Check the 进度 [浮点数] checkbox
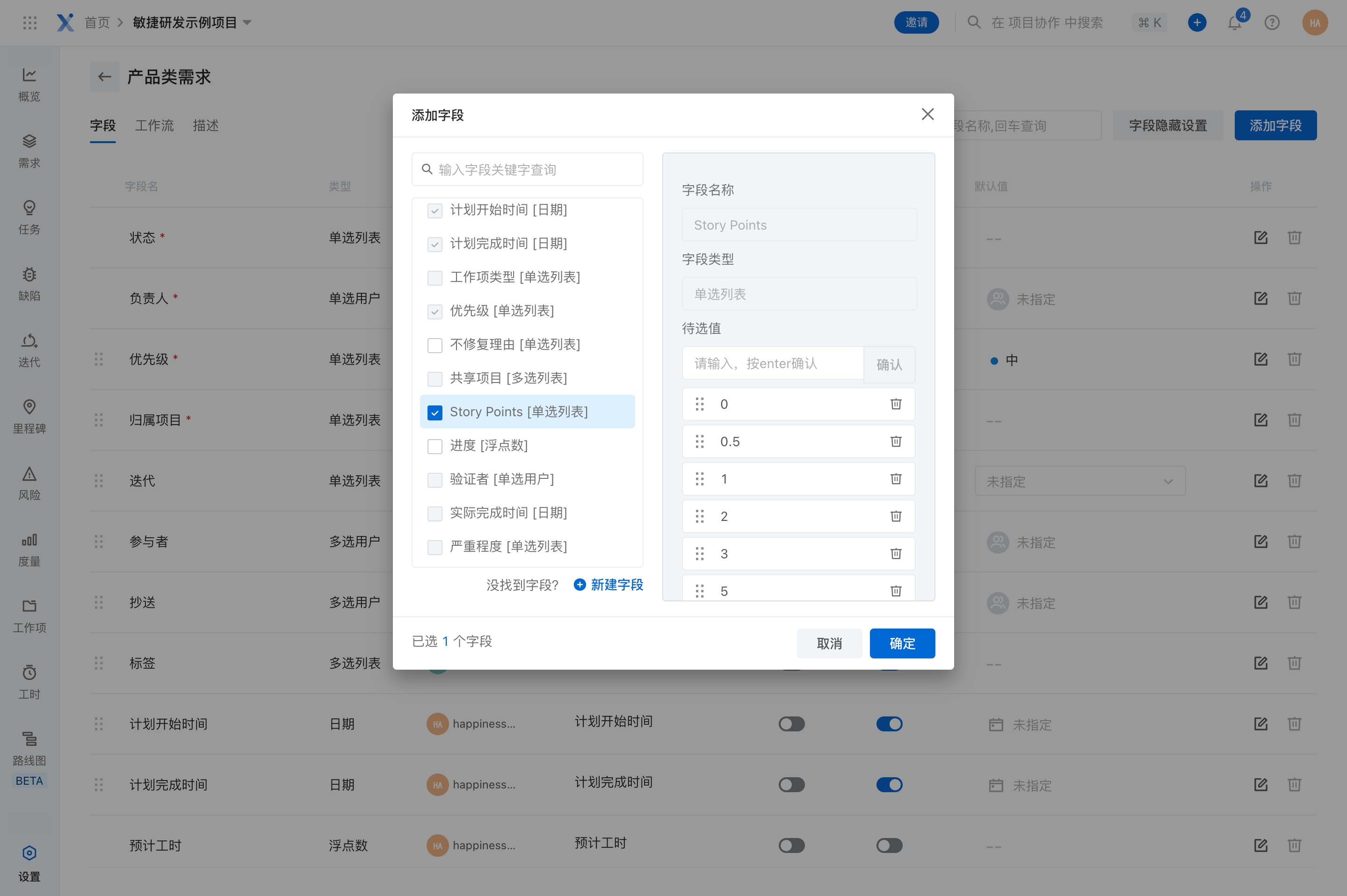1347x896 pixels. [x=435, y=446]
